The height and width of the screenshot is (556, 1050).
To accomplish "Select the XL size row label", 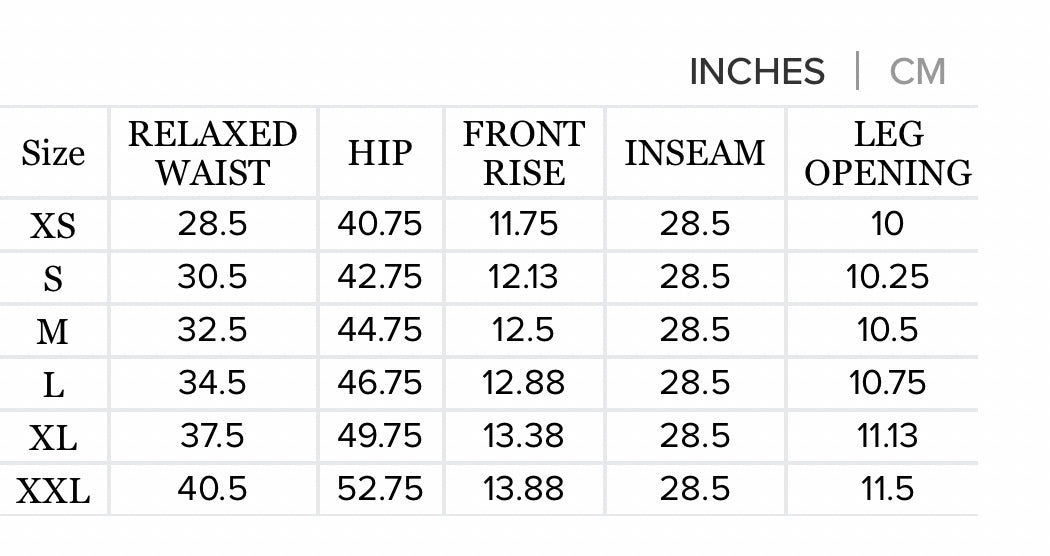I will click(53, 437).
